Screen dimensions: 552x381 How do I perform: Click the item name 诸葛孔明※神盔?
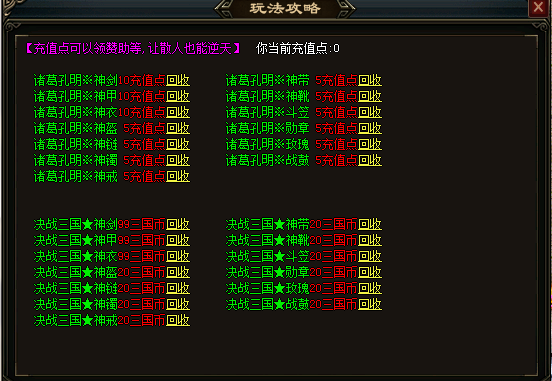tap(75, 129)
